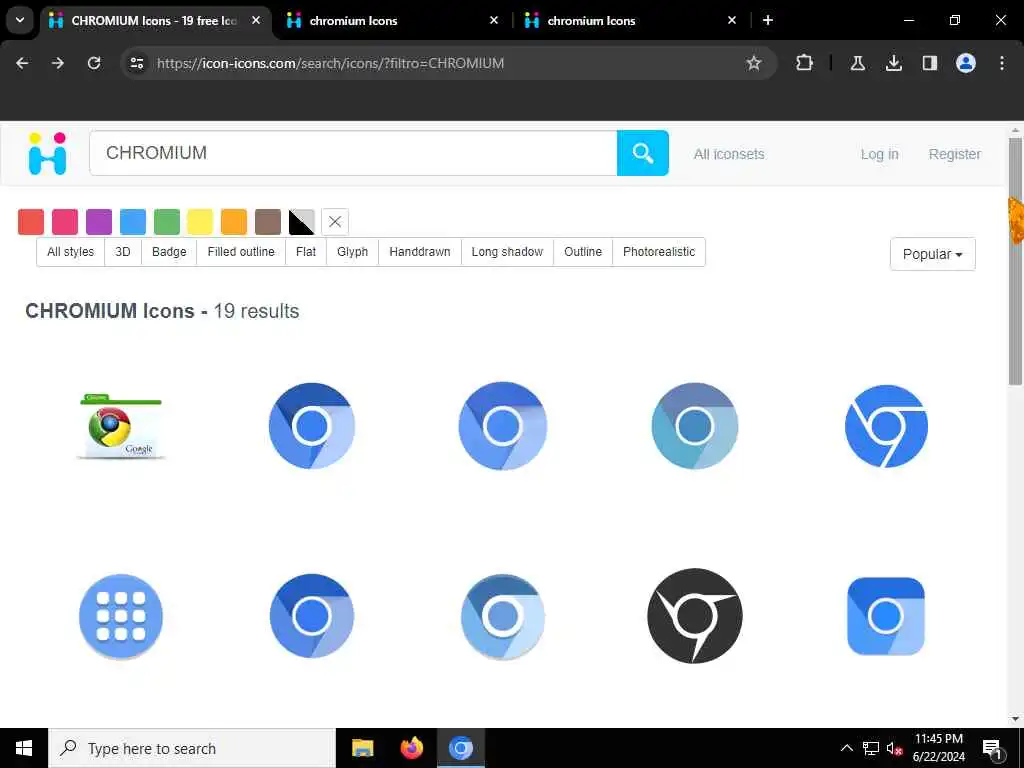The width and height of the screenshot is (1024, 768).
Task: Click the blue magnifier search button
Action: click(x=643, y=153)
